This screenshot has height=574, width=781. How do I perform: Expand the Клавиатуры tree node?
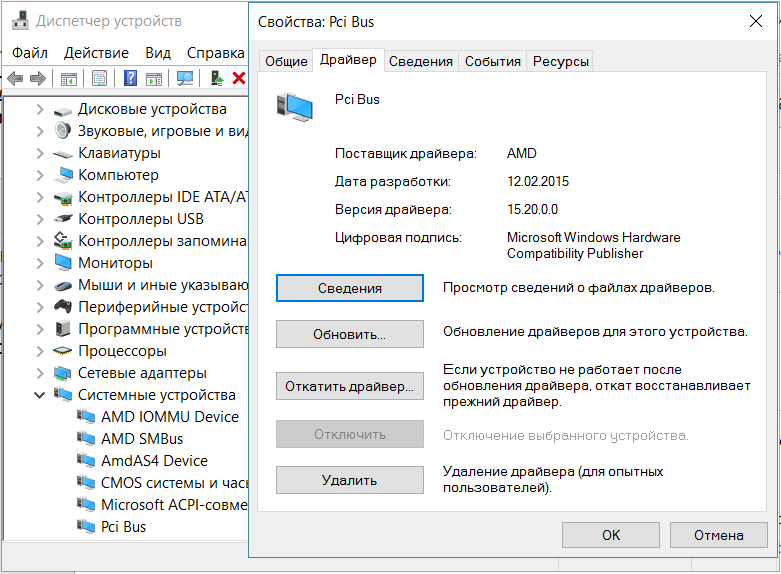pyautogui.click(x=40, y=153)
